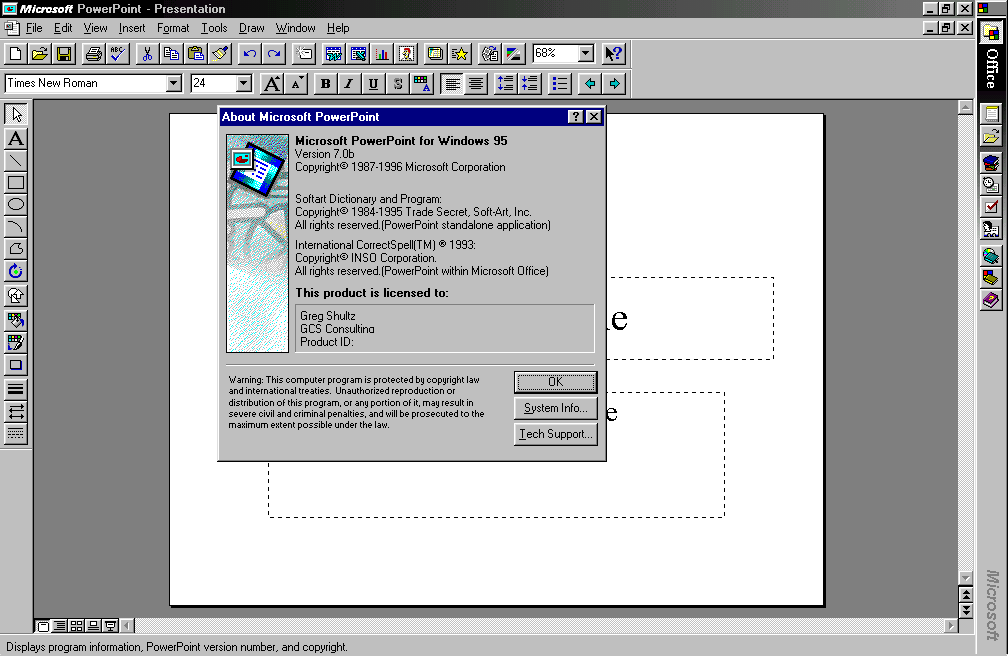
Task: Click the Demote right arrow icon
Action: click(615, 84)
